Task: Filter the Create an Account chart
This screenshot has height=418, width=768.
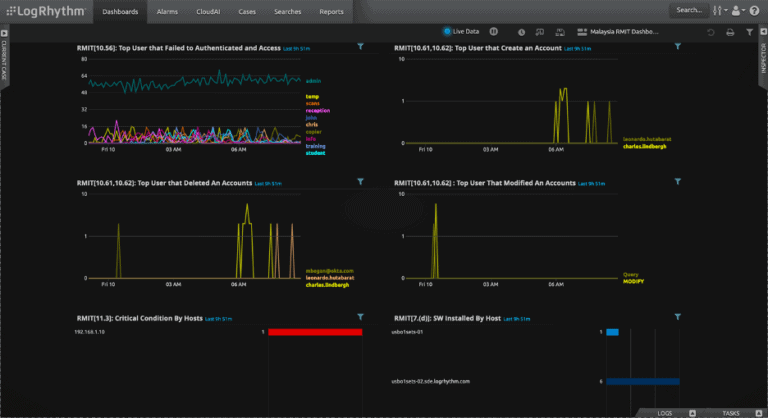Action: [x=677, y=47]
